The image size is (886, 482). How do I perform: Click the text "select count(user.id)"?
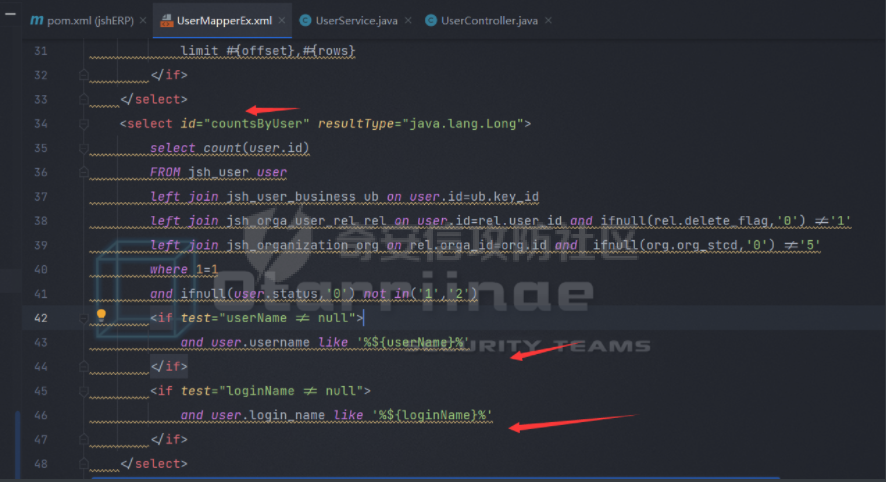[x=229, y=148]
